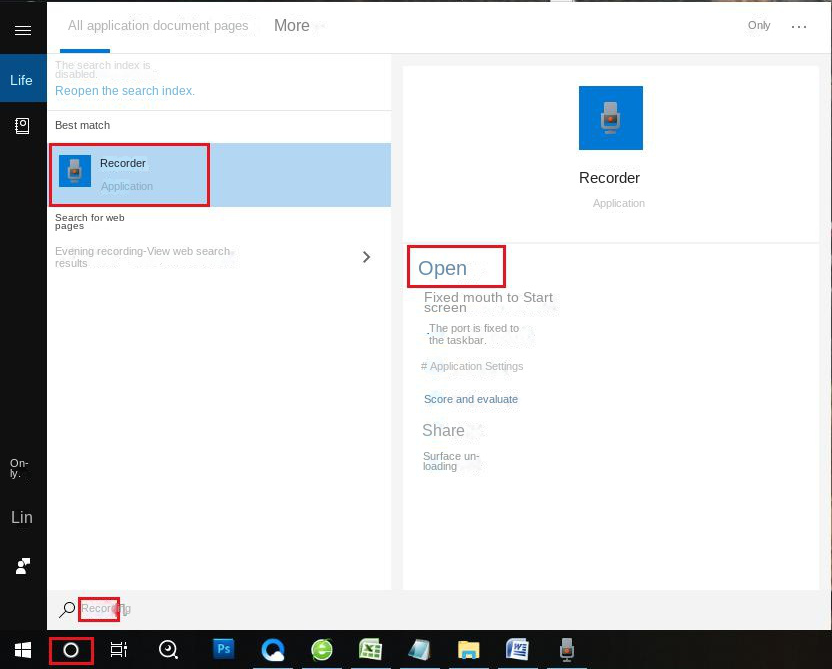Click the large Recorder app icon in preview
The image size is (832, 669).
[x=611, y=118]
